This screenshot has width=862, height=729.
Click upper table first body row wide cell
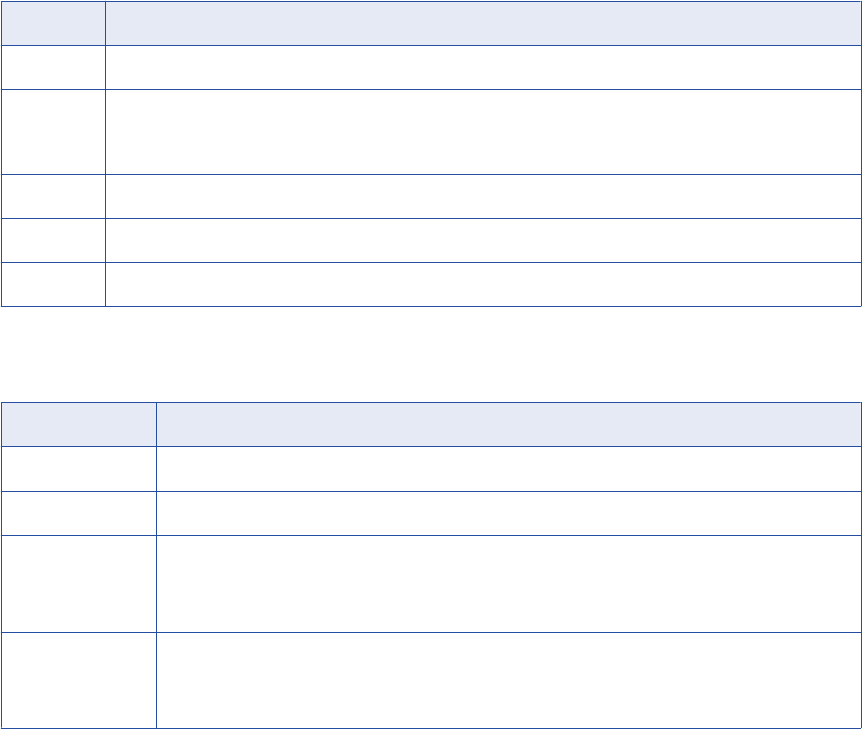pos(483,68)
